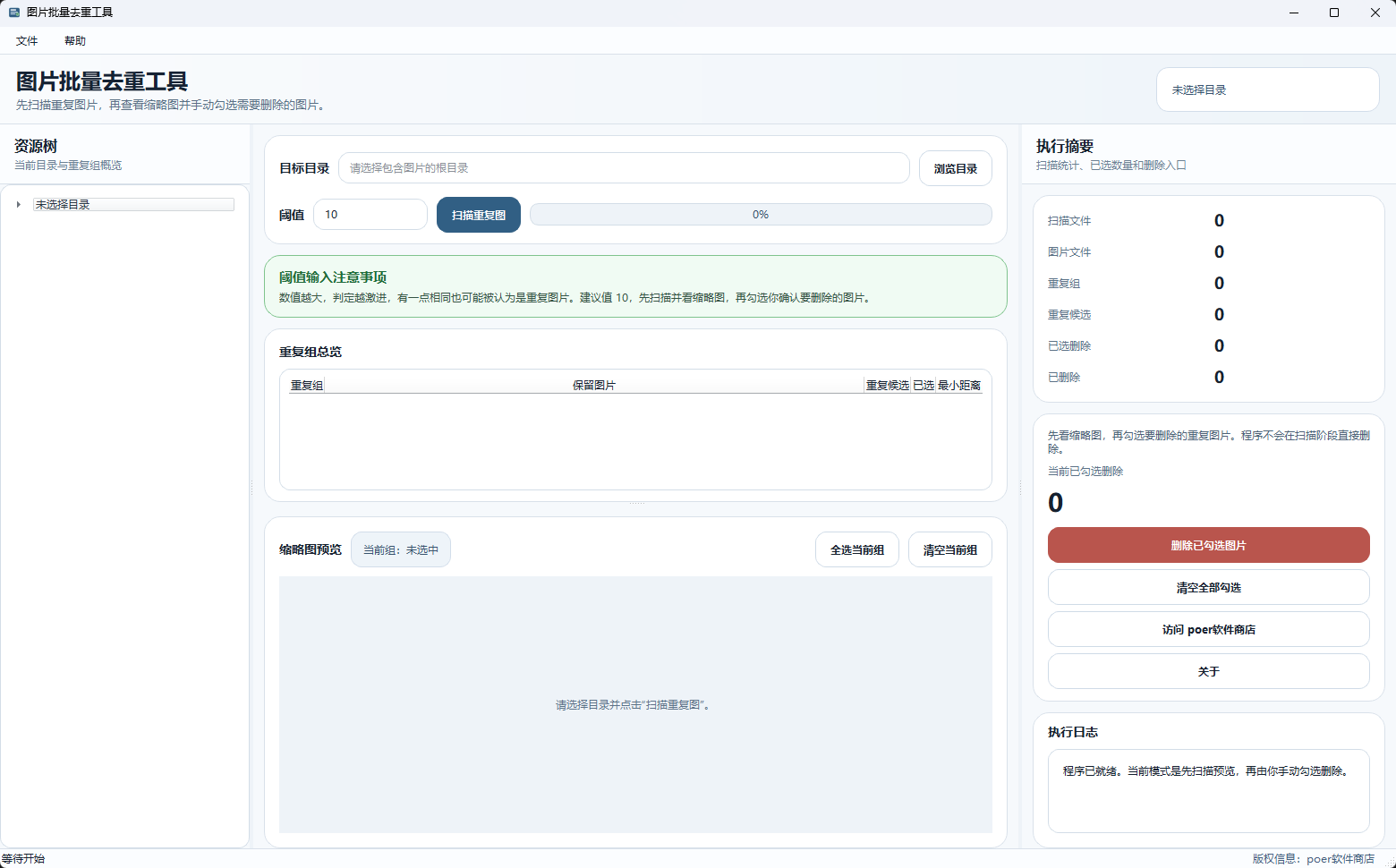1396x868 pixels.
Task: Click the 执行日志 text area
Action: pyautogui.click(x=1208, y=791)
